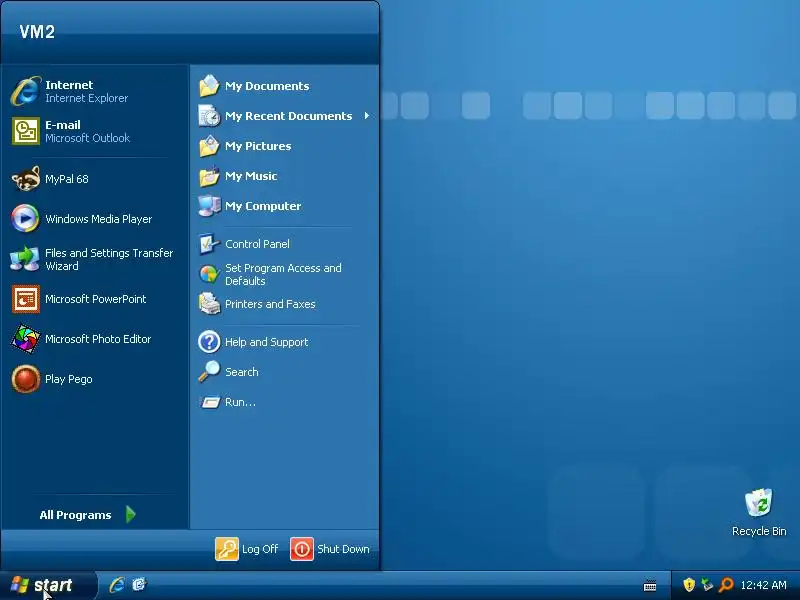
Task: Open Recycle Bin on desktop
Action: [759, 504]
